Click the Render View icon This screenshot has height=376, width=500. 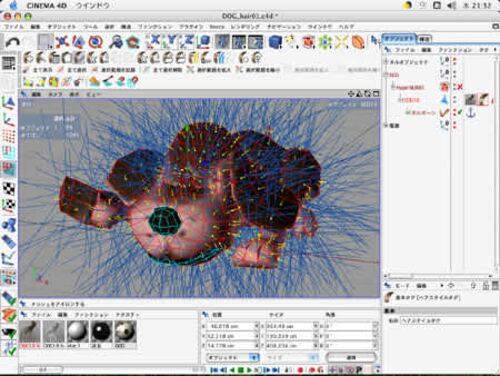click(x=222, y=42)
